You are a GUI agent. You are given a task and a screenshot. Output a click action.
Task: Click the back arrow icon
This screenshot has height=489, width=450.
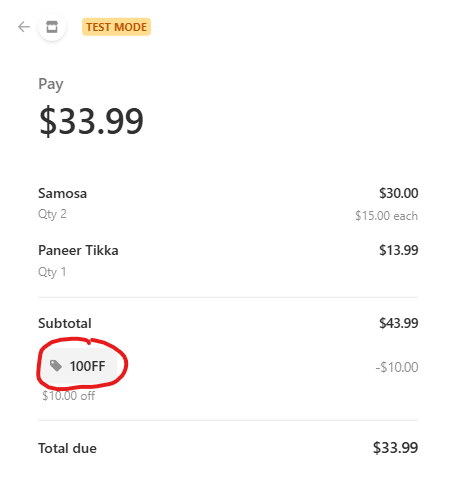coord(24,27)
